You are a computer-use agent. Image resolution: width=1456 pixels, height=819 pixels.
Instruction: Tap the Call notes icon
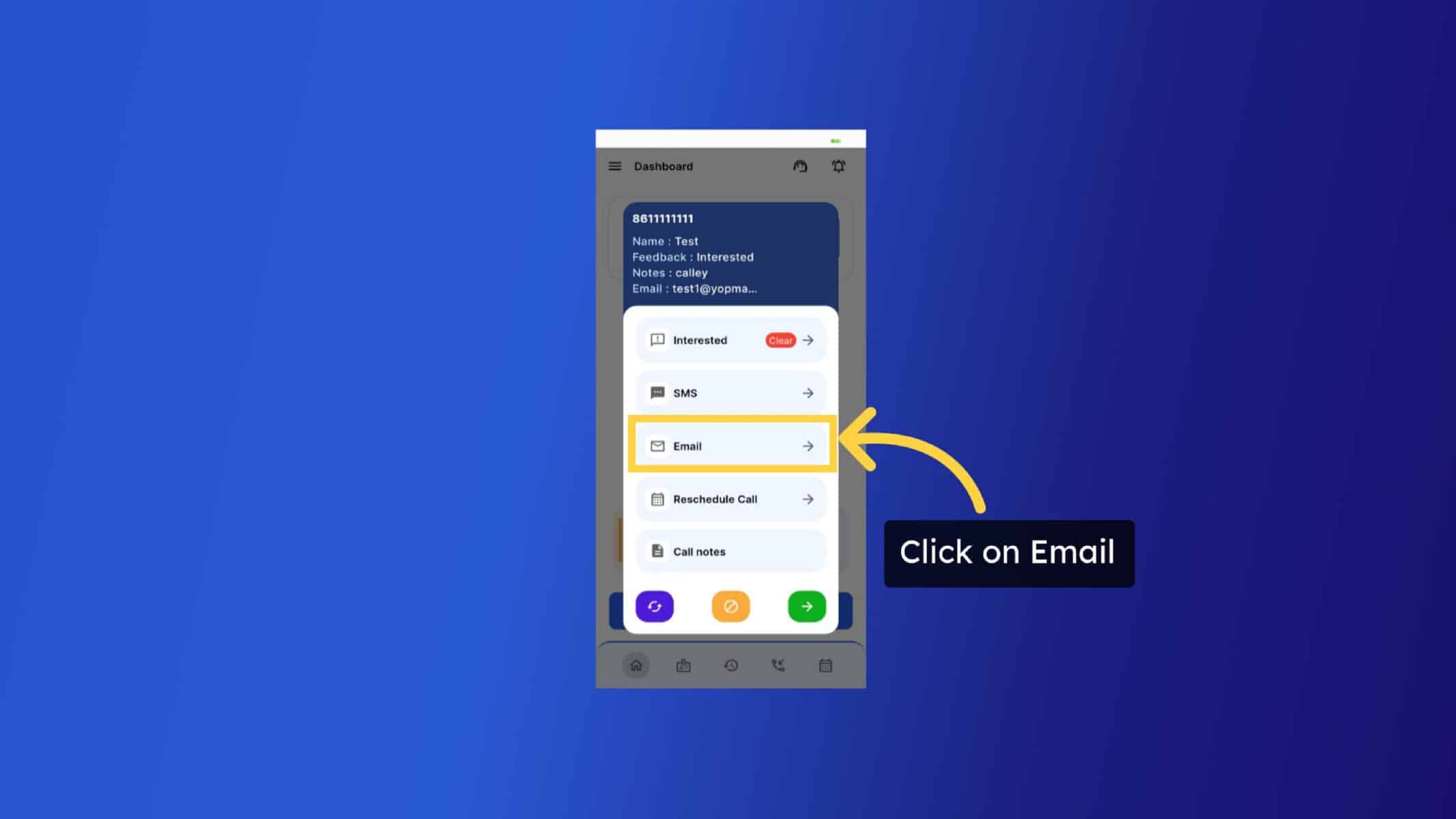tap(657, 551)
